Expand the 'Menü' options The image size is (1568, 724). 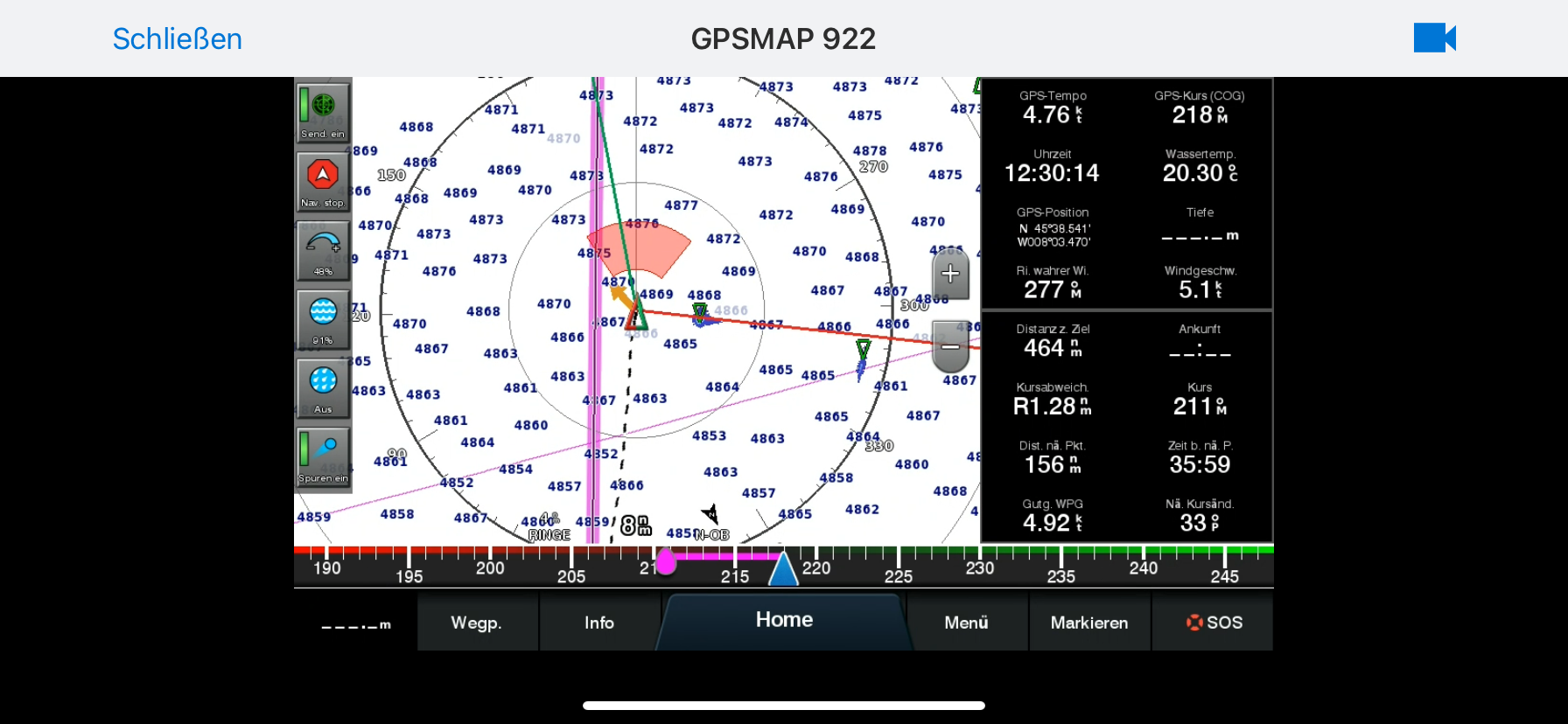click(x=966, y=623)
